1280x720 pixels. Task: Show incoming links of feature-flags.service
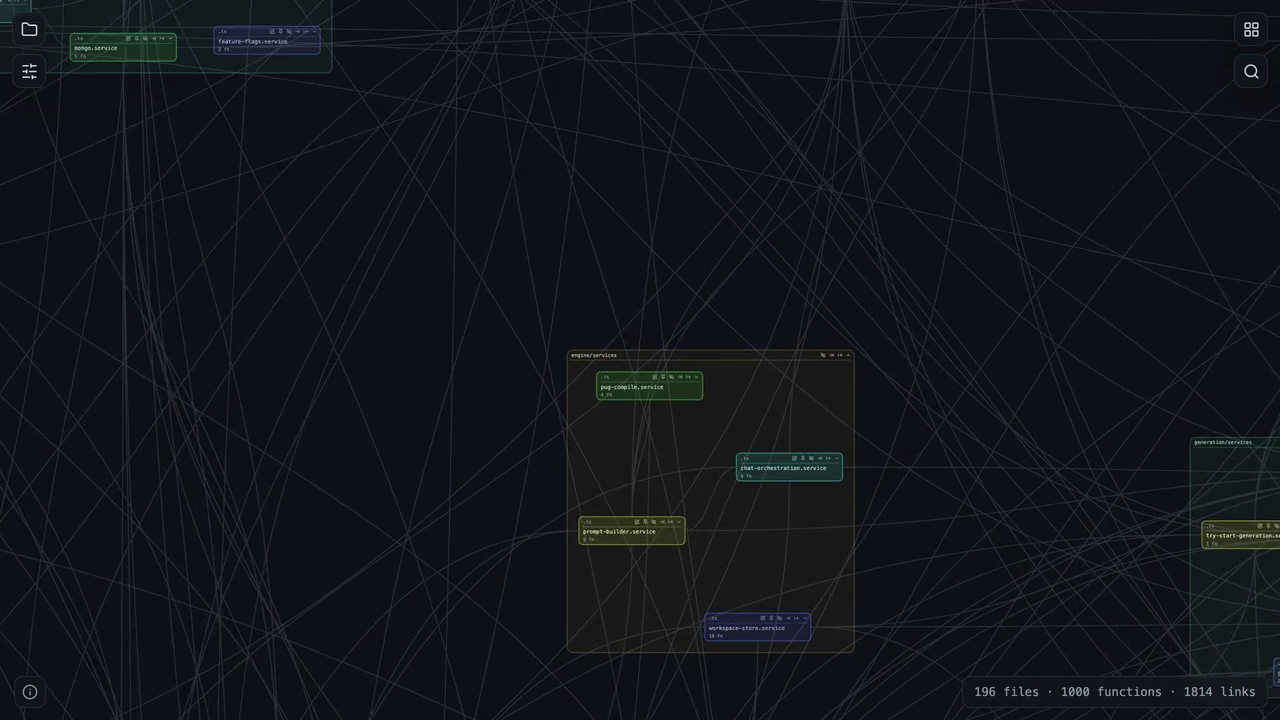297,31
